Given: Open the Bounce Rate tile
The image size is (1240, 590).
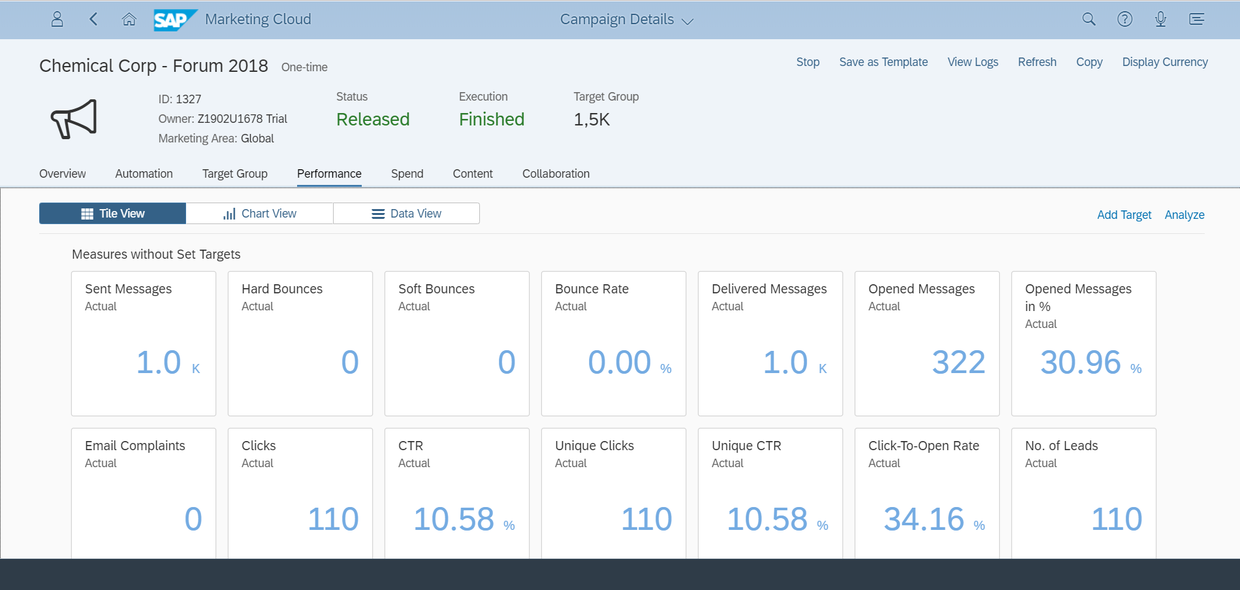Looking at the screenshot, I should (614, 343).
